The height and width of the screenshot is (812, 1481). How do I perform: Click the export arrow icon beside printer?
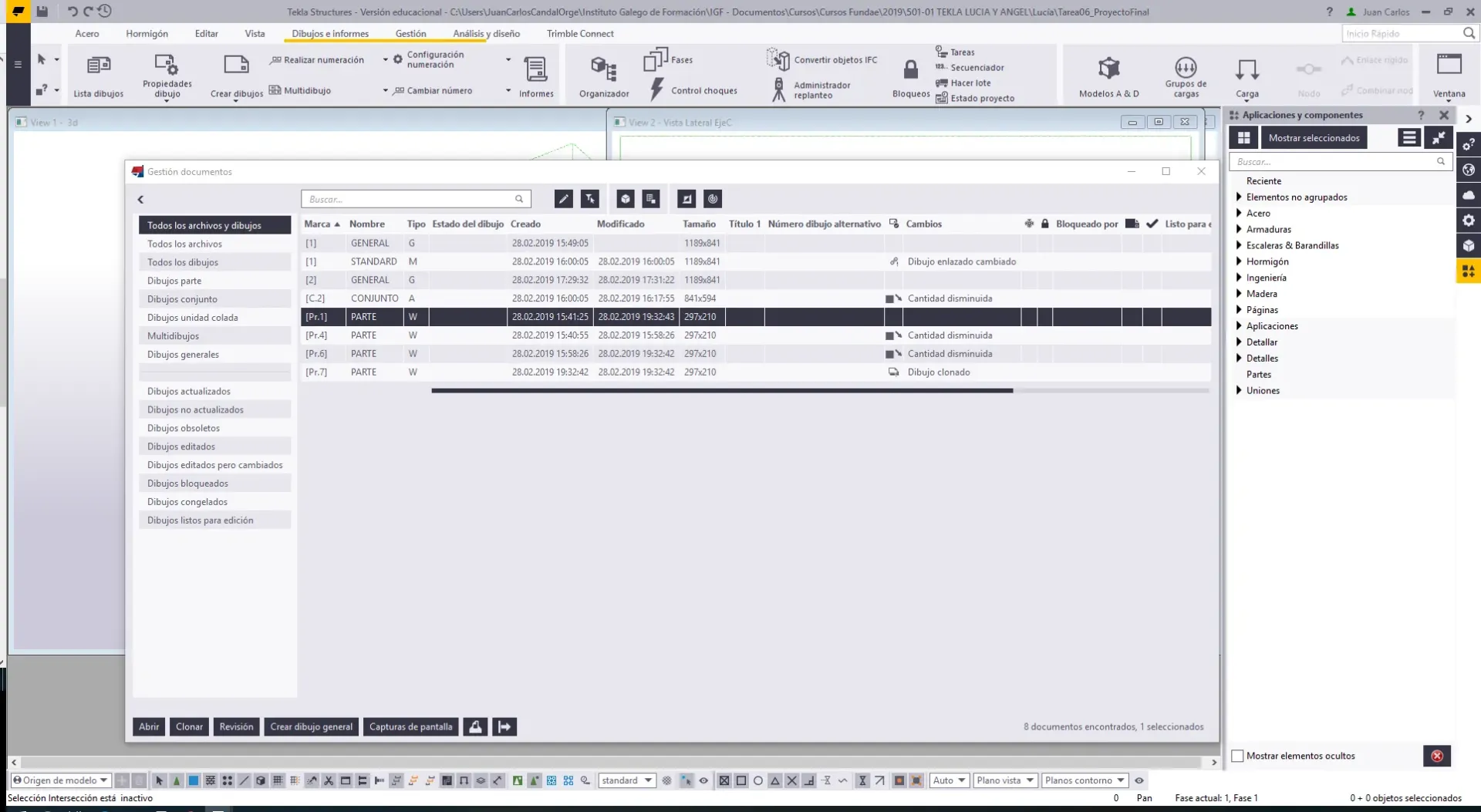click(504, 726)
